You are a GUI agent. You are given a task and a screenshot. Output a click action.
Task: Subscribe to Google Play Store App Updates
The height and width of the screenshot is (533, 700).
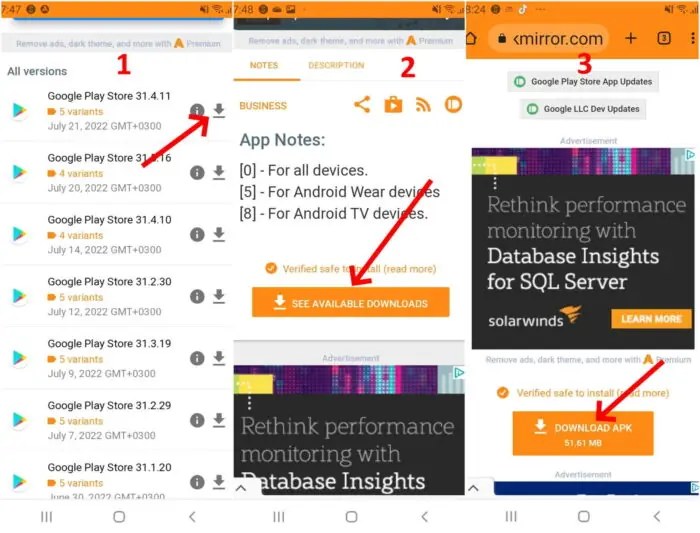pyautogui.click(x=583, y=82)
